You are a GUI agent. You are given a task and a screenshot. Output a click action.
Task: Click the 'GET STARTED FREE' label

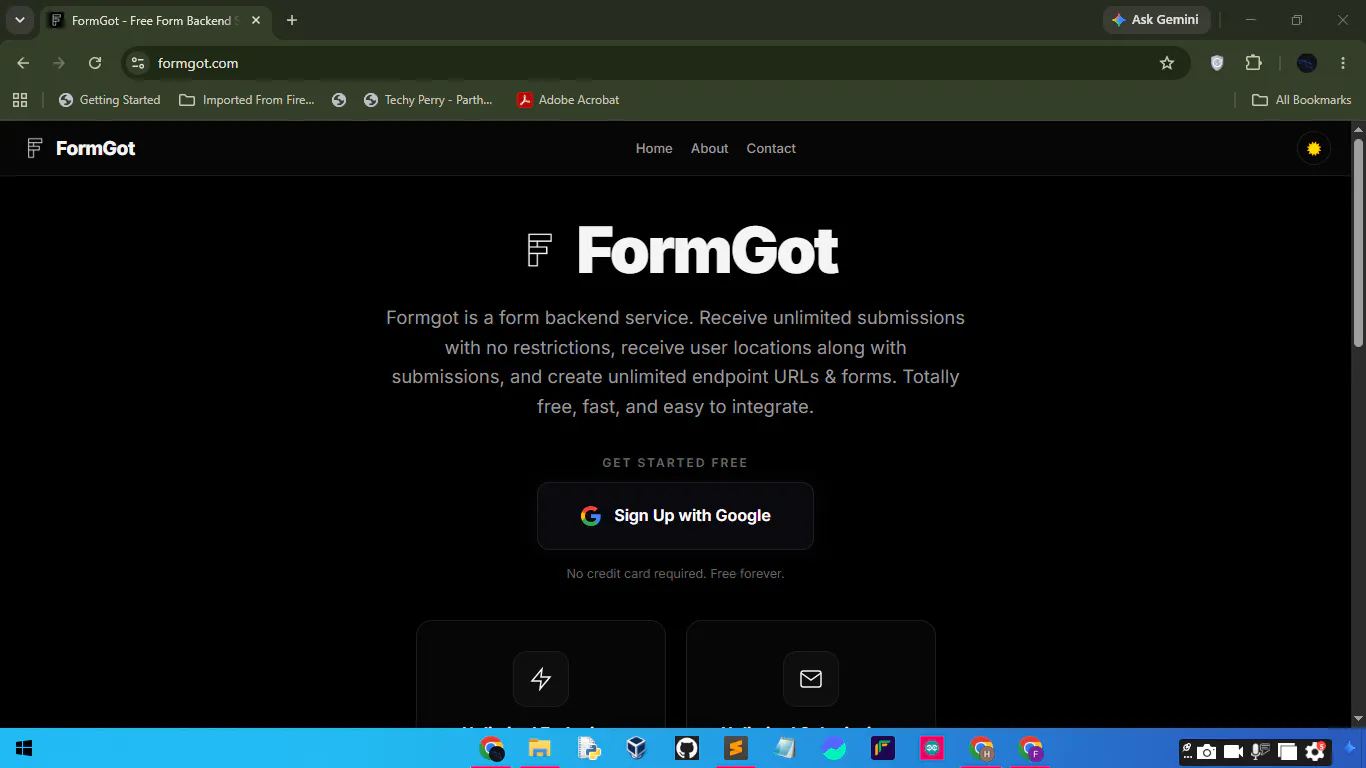coord(675,463)
